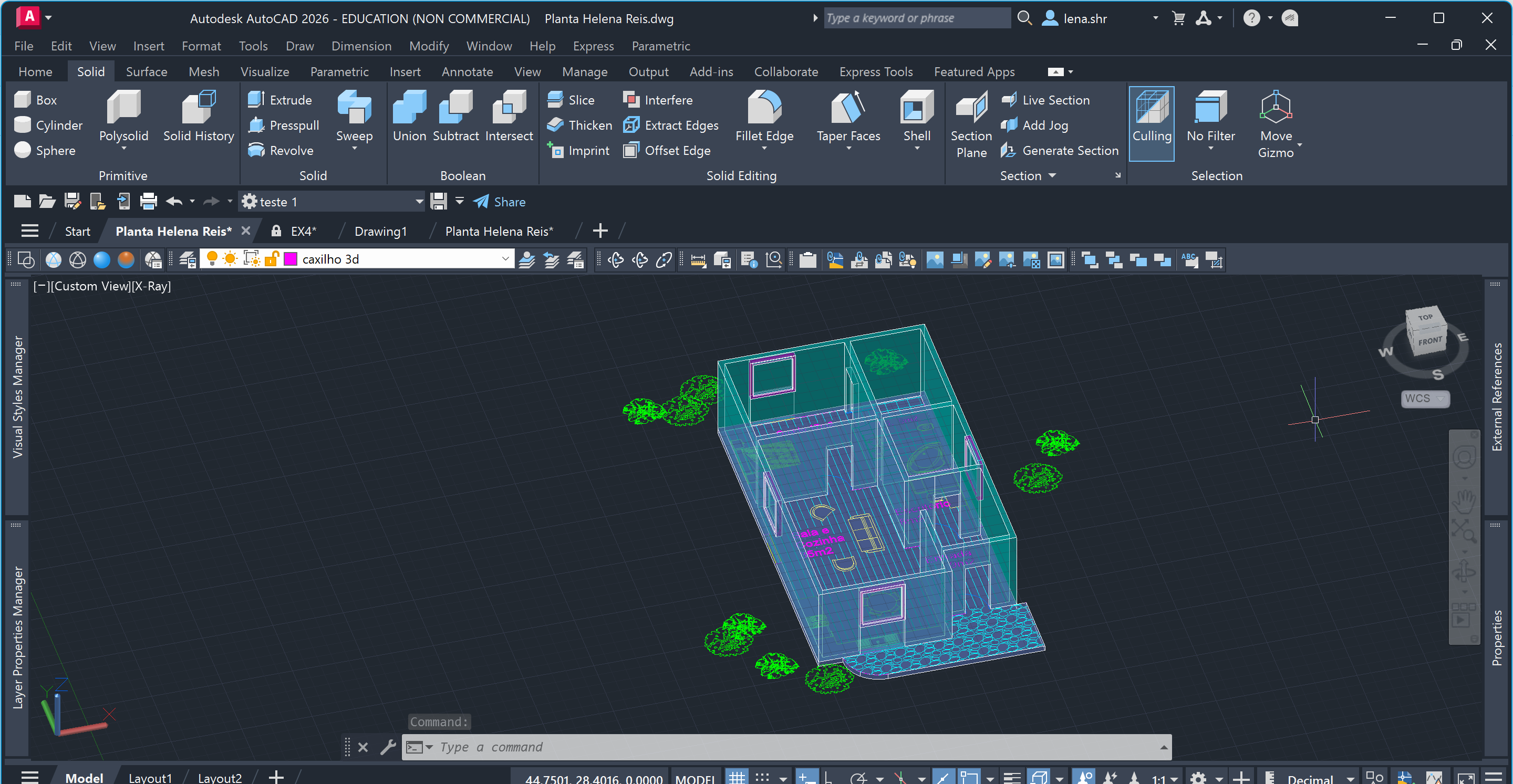Click the [Custom View] viewport label
Viewport: 1513px width, 784px height.
pyautogui.click(x=90, y=286)
